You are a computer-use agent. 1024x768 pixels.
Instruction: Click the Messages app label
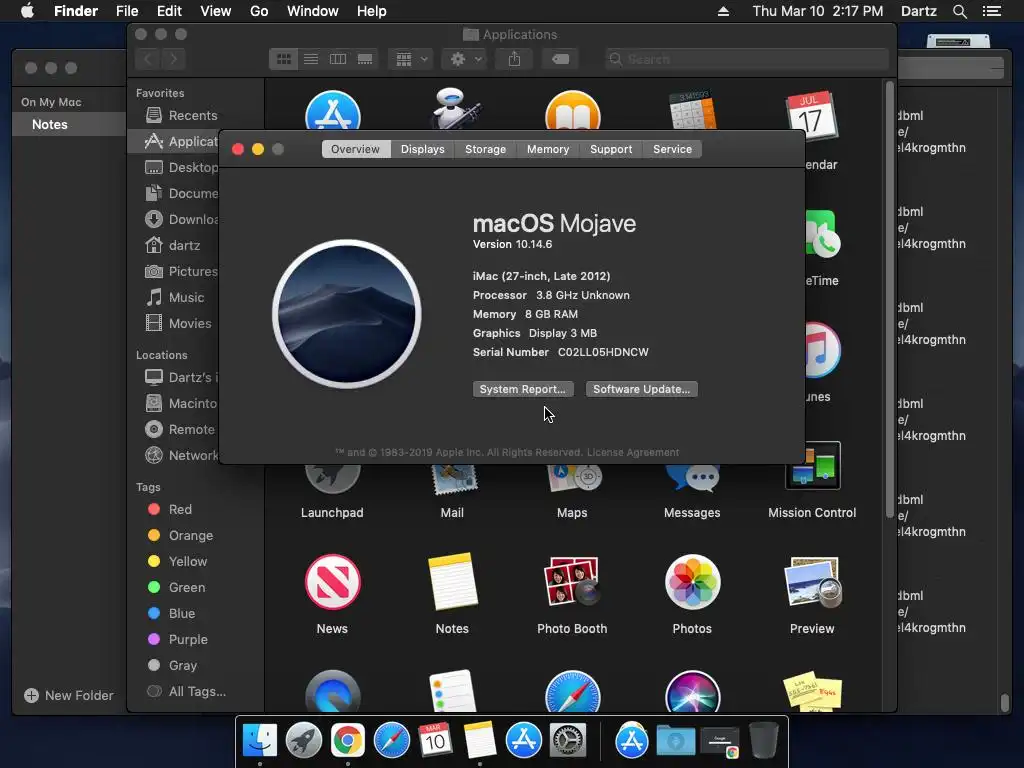(692, 513)
